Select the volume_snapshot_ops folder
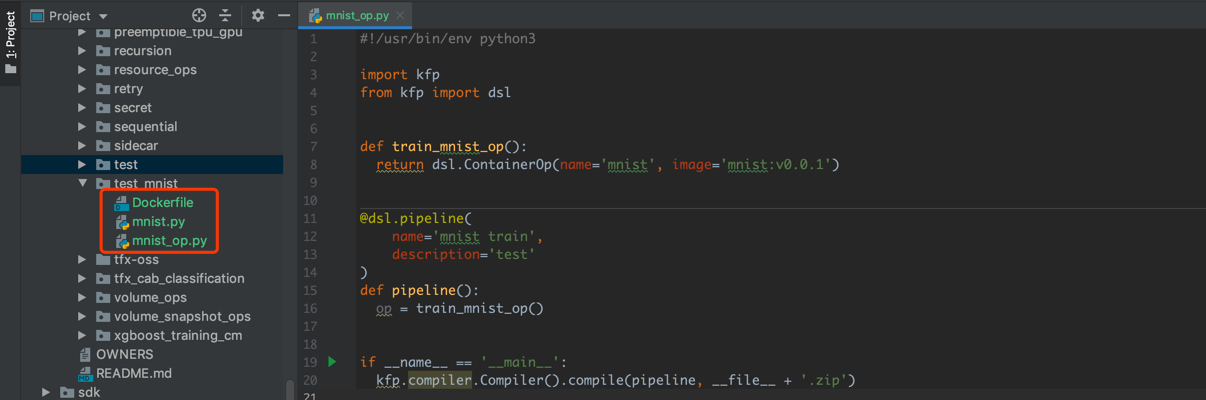1206x400 pixels. pyautogui.click(x=182, y=317)
